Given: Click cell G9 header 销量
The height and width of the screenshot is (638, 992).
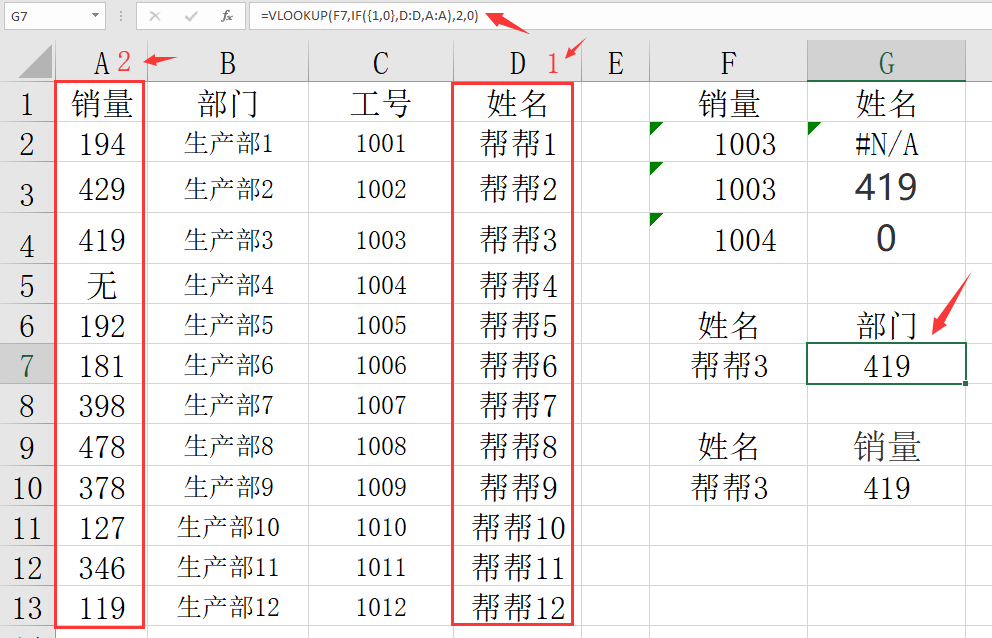Looking at the screenshot, I should click(x=886, y=446).
